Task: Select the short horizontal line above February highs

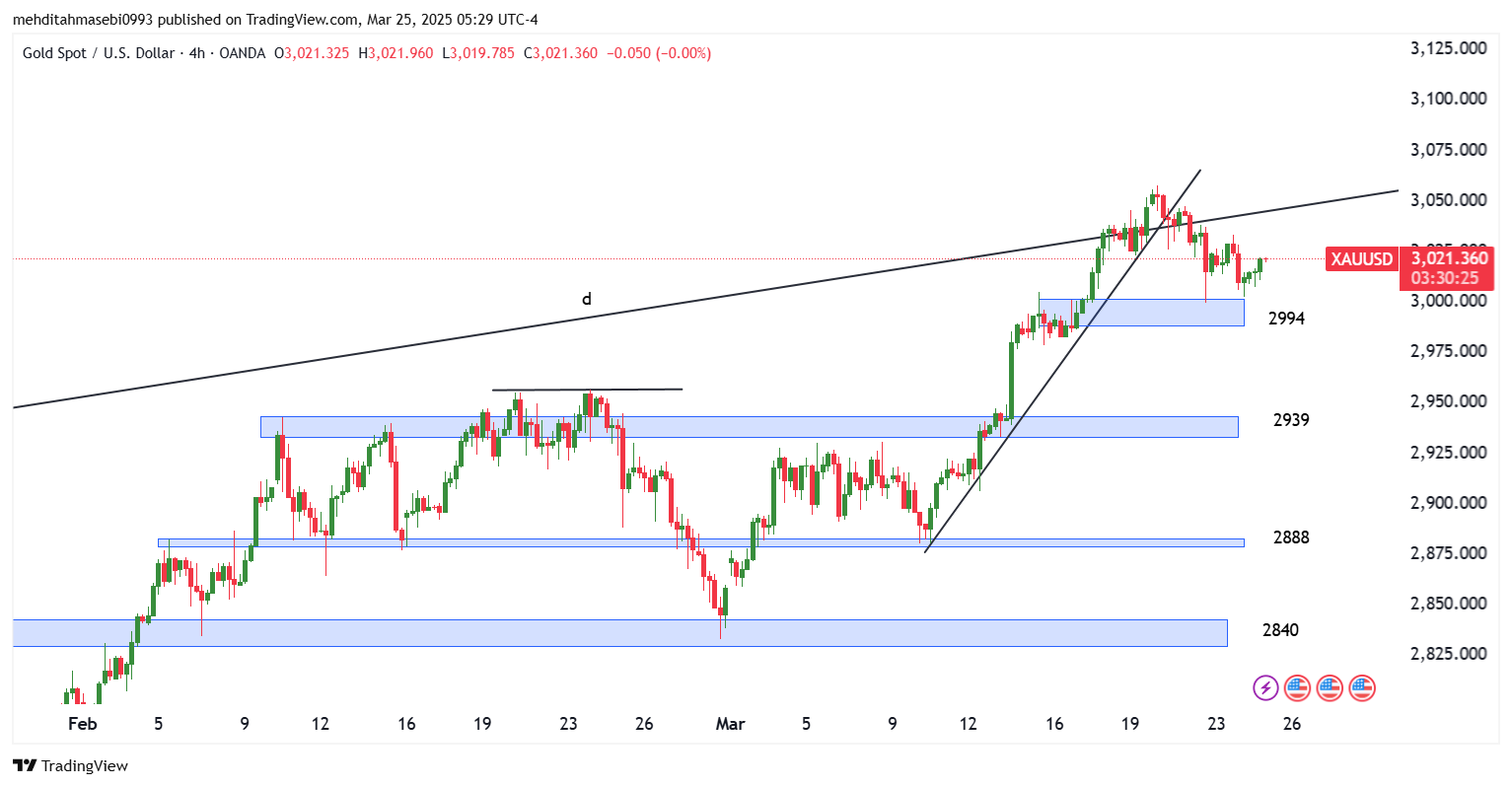Action: [587, 390]
